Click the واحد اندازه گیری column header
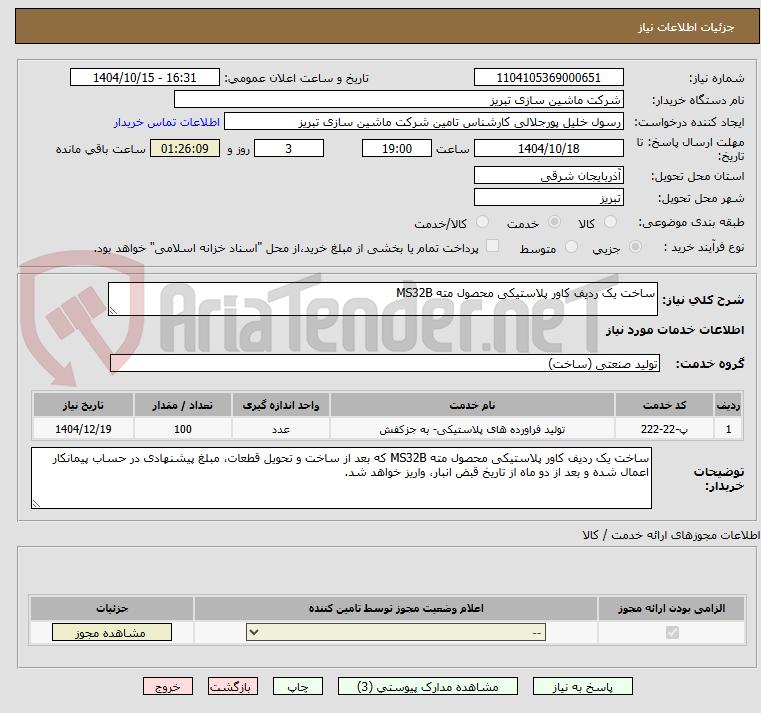This screenshot has width=761, height=713. point(281,405)
